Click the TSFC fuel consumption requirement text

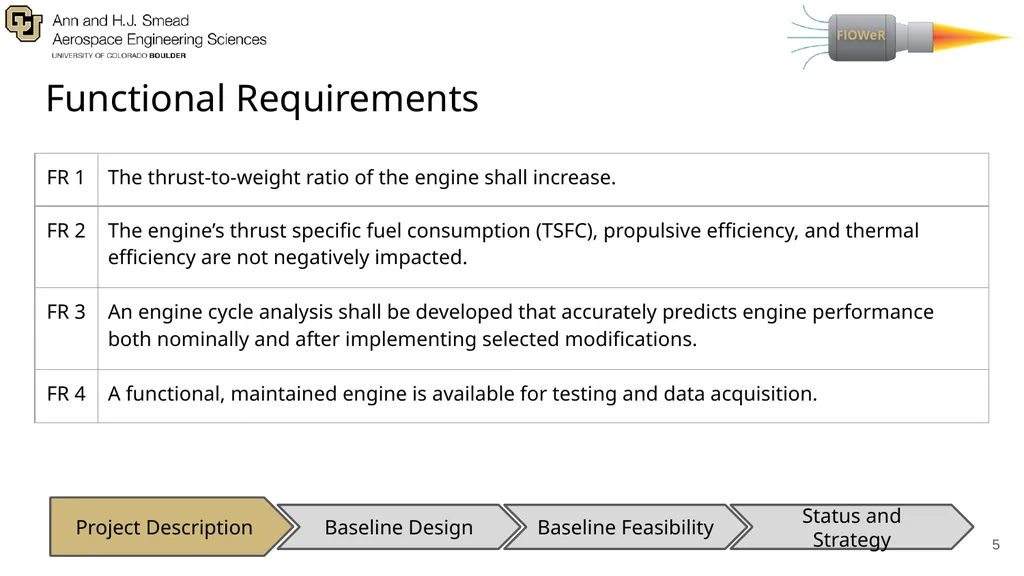[x=513, y=244]
